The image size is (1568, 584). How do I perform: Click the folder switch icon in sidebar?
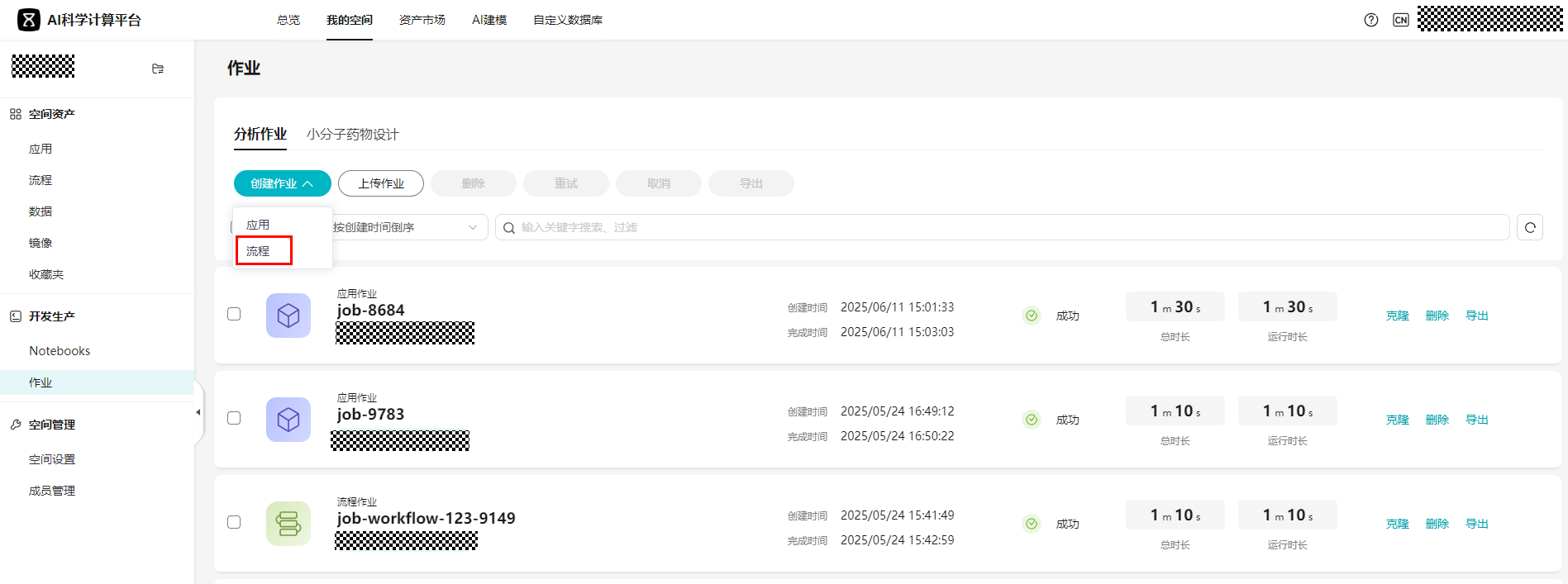158,69
